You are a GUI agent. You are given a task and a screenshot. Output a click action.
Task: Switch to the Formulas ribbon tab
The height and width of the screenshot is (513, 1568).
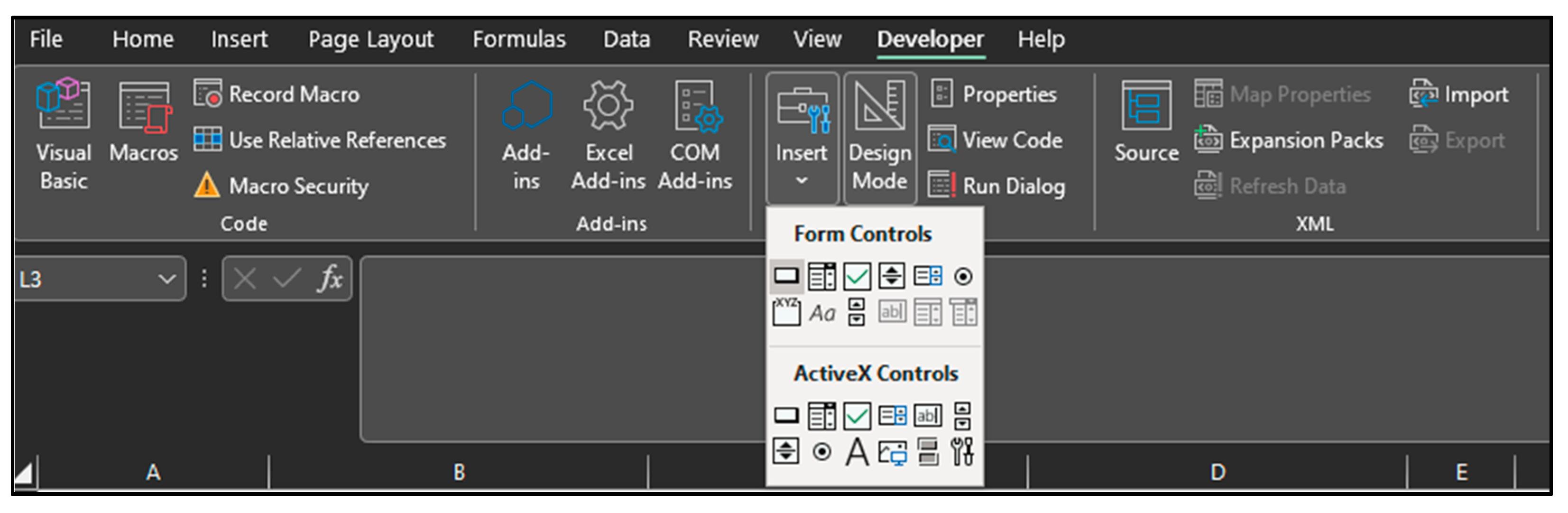click(x=518, y=39)
